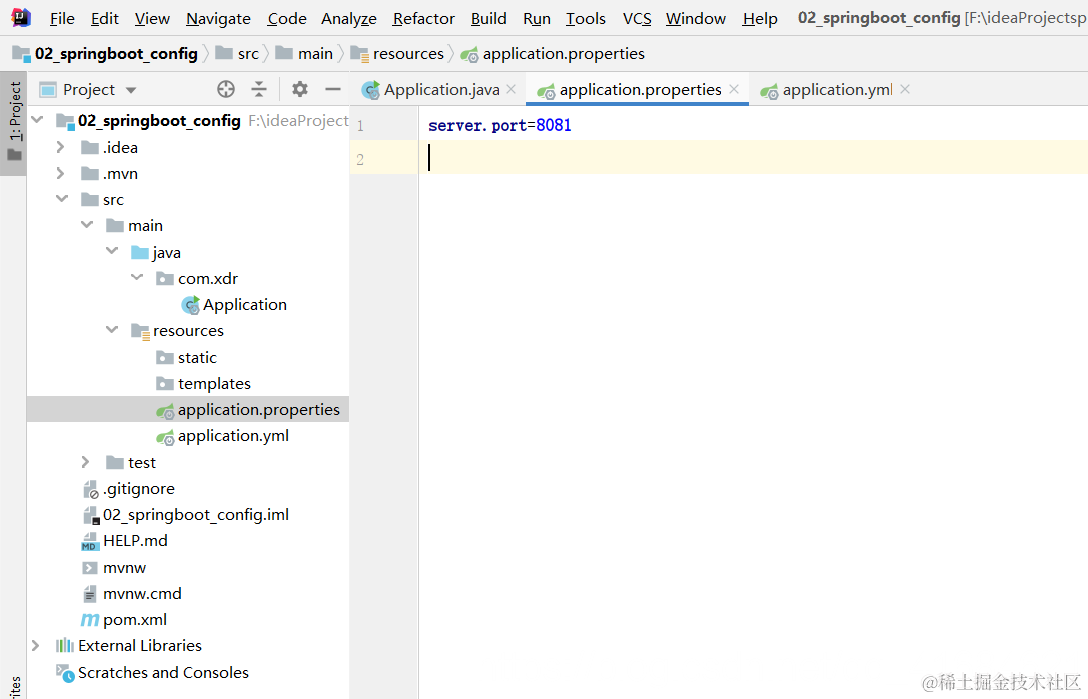Close the application.properties tab
Image resolution: width=1088 pixels, height=699 pixels.
734,89
